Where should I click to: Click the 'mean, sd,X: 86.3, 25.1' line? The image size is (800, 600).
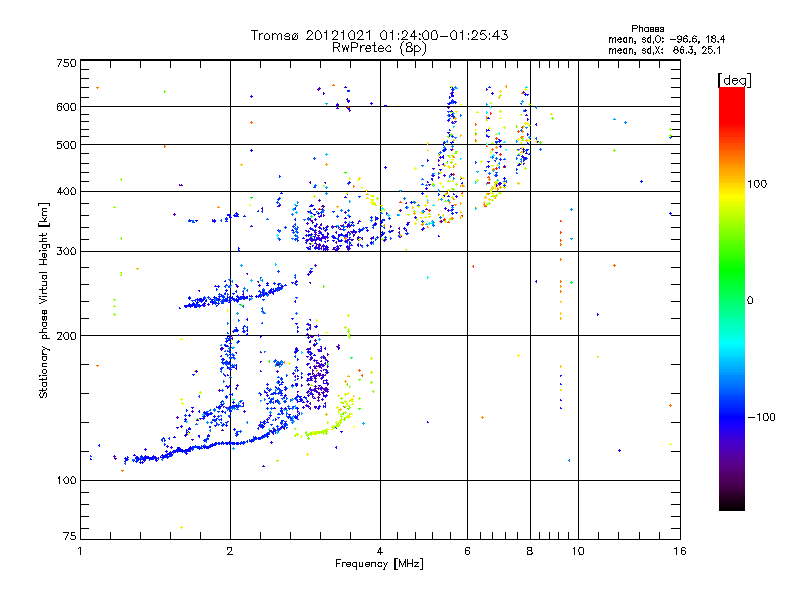[x=664, y=51]
